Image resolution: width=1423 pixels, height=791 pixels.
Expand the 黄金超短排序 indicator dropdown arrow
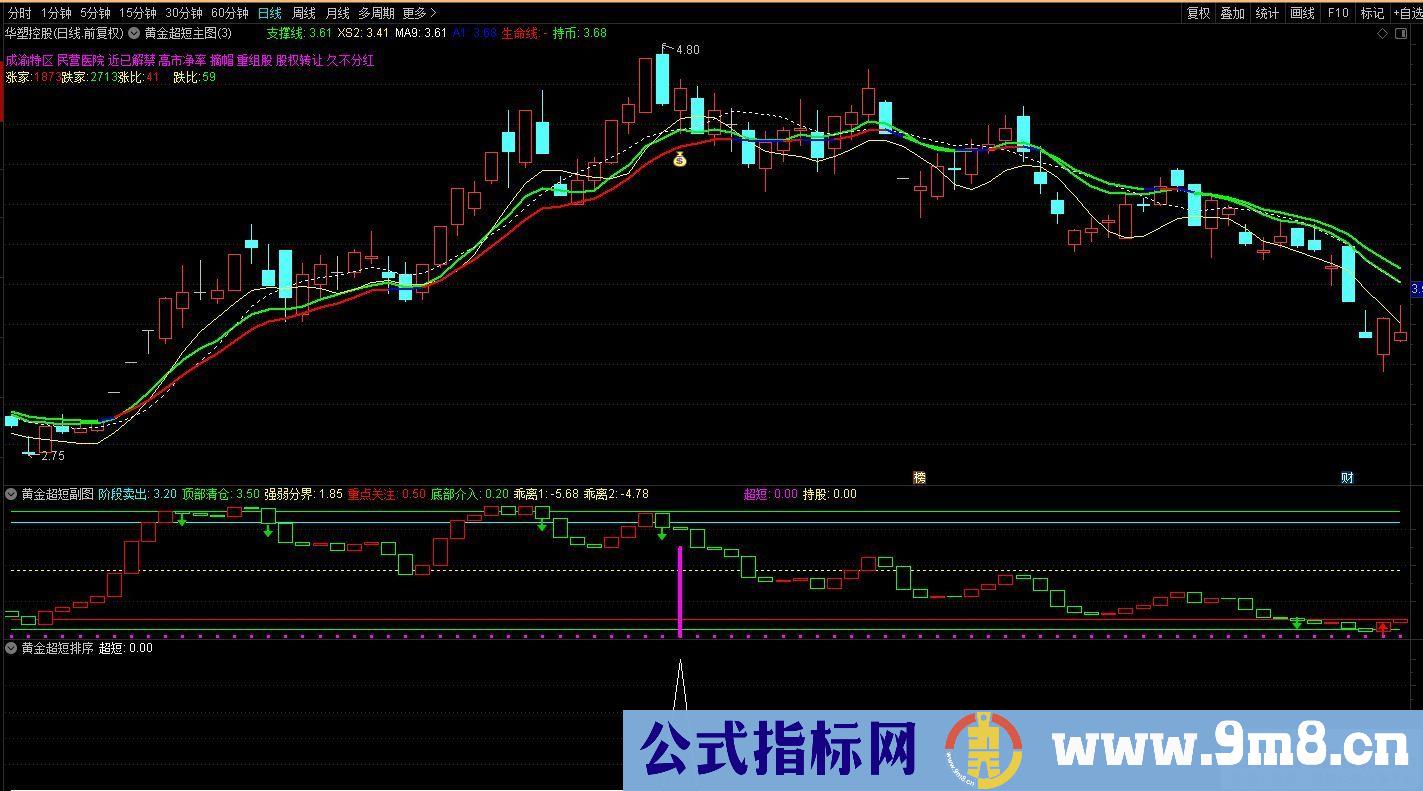[11, 648]
